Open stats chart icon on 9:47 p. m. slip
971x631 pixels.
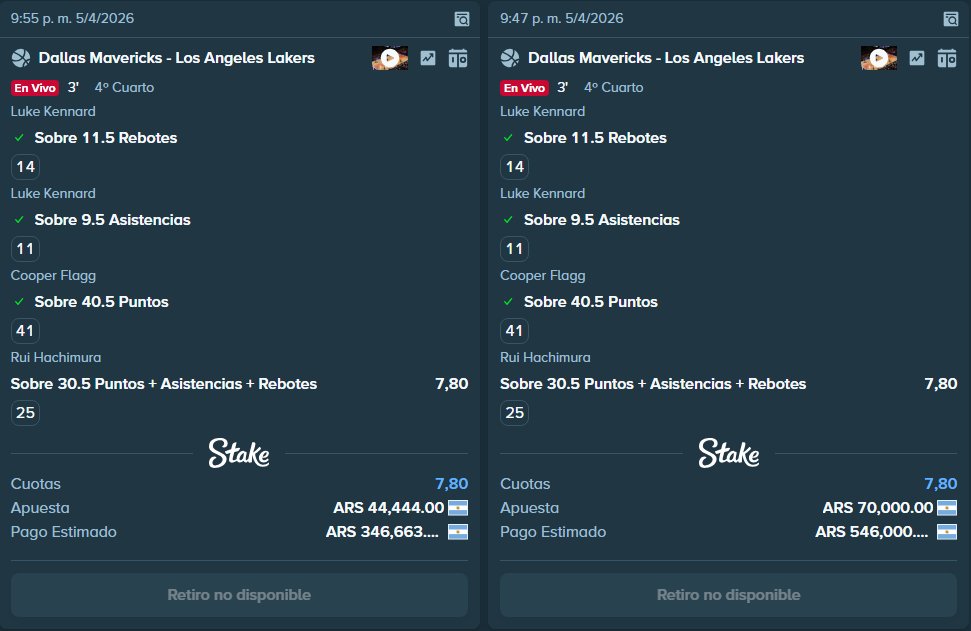917,58
